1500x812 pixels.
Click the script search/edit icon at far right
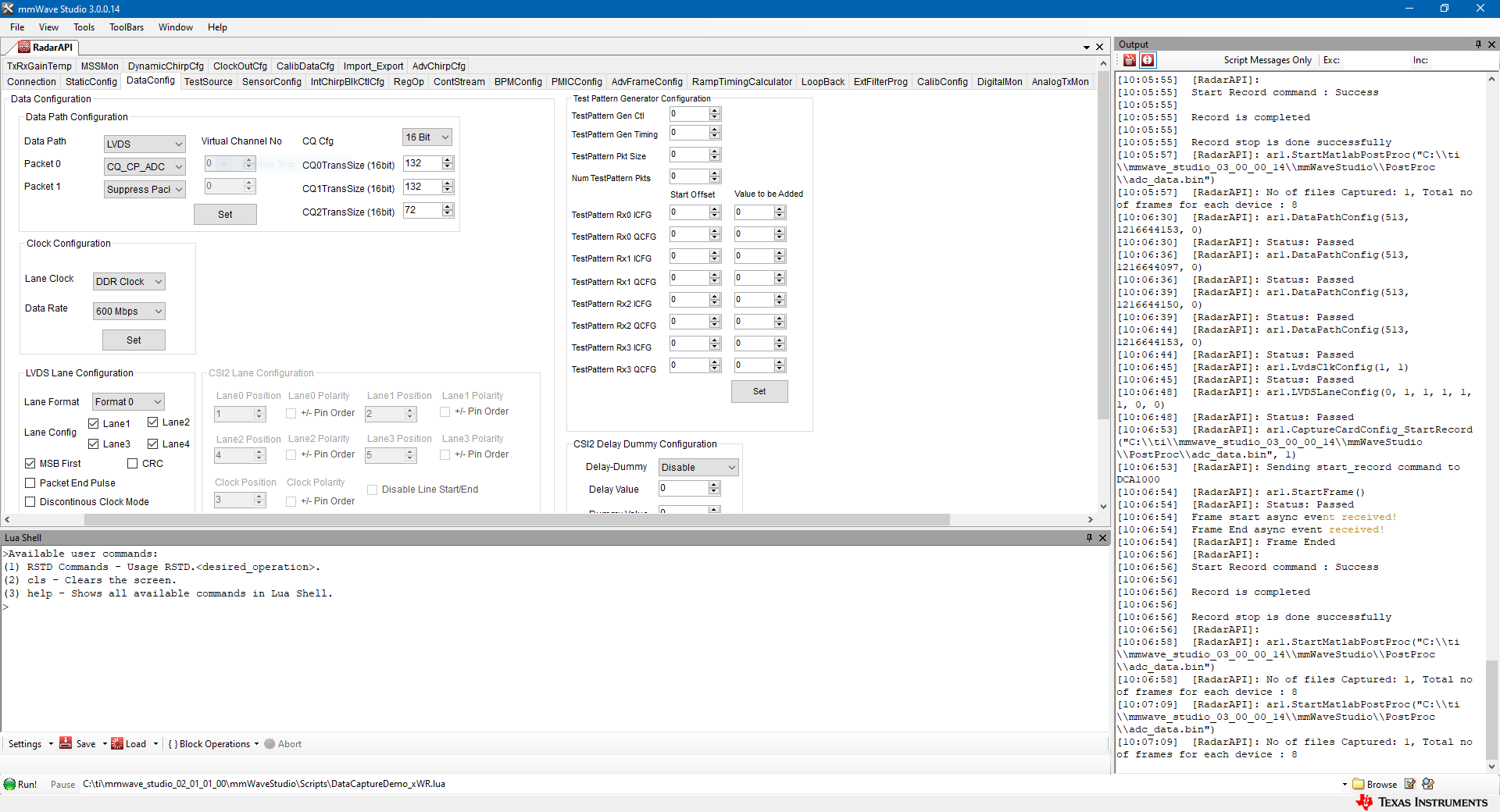click(x=1428, y=784)
